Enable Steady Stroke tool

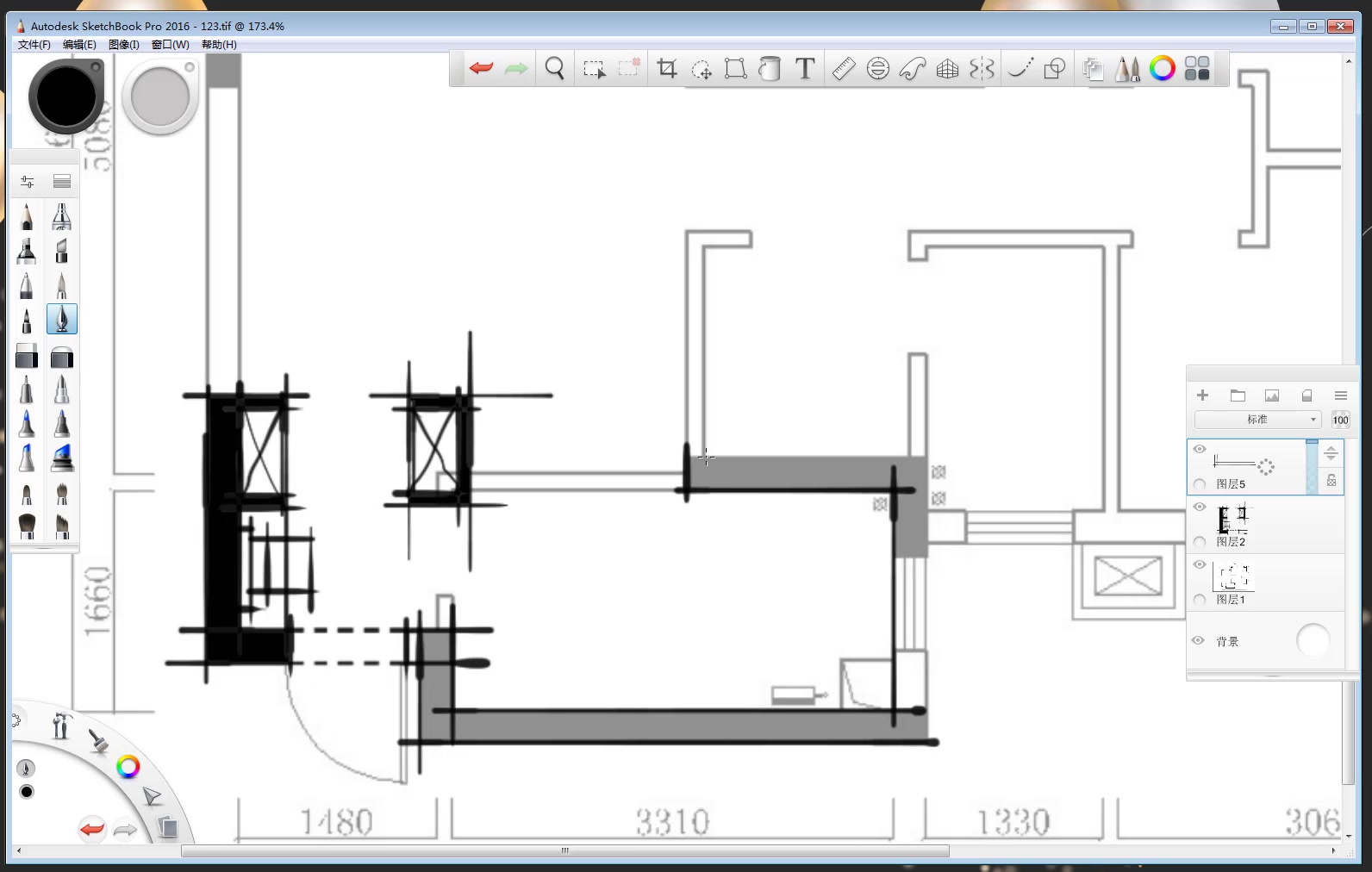click(x=1020, y=68)
